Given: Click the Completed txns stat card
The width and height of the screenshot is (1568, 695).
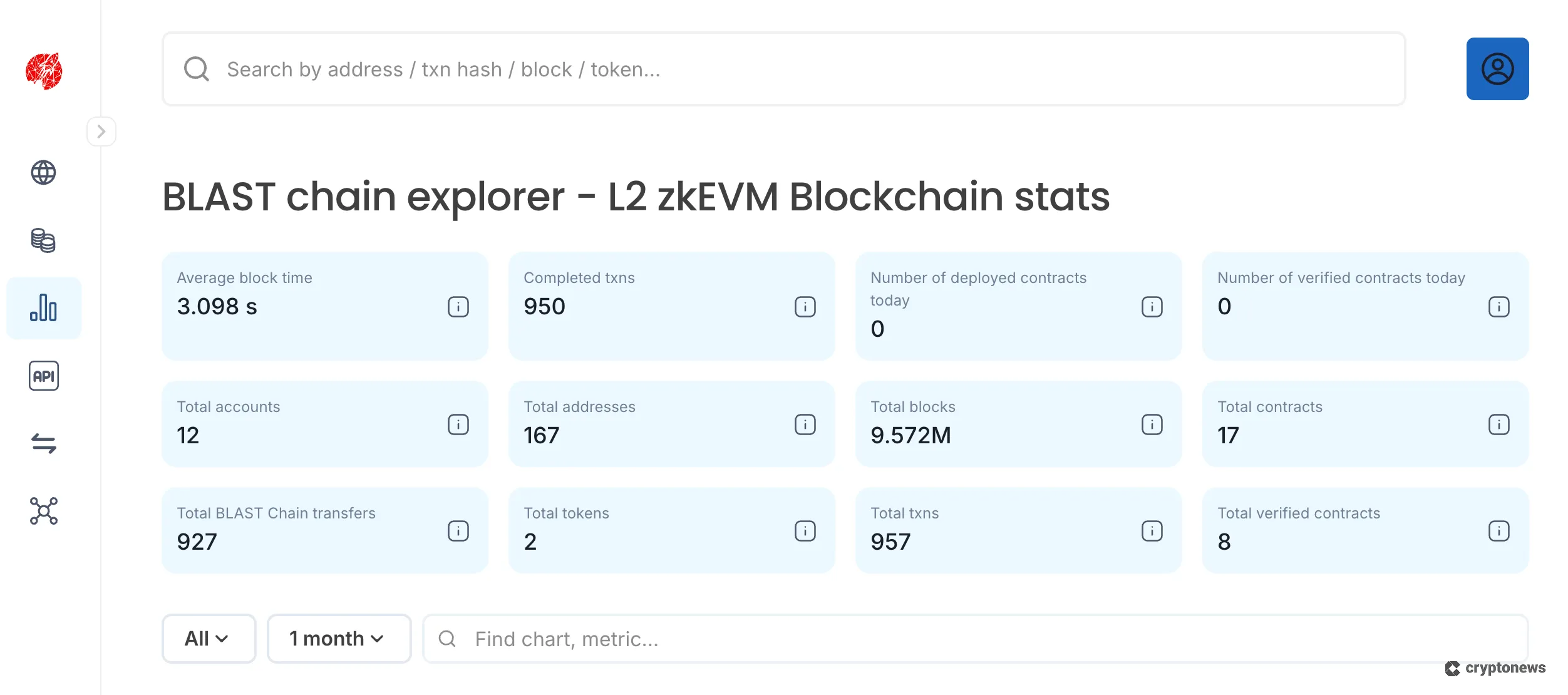Looking at the screenshot, I should (671, 306).
